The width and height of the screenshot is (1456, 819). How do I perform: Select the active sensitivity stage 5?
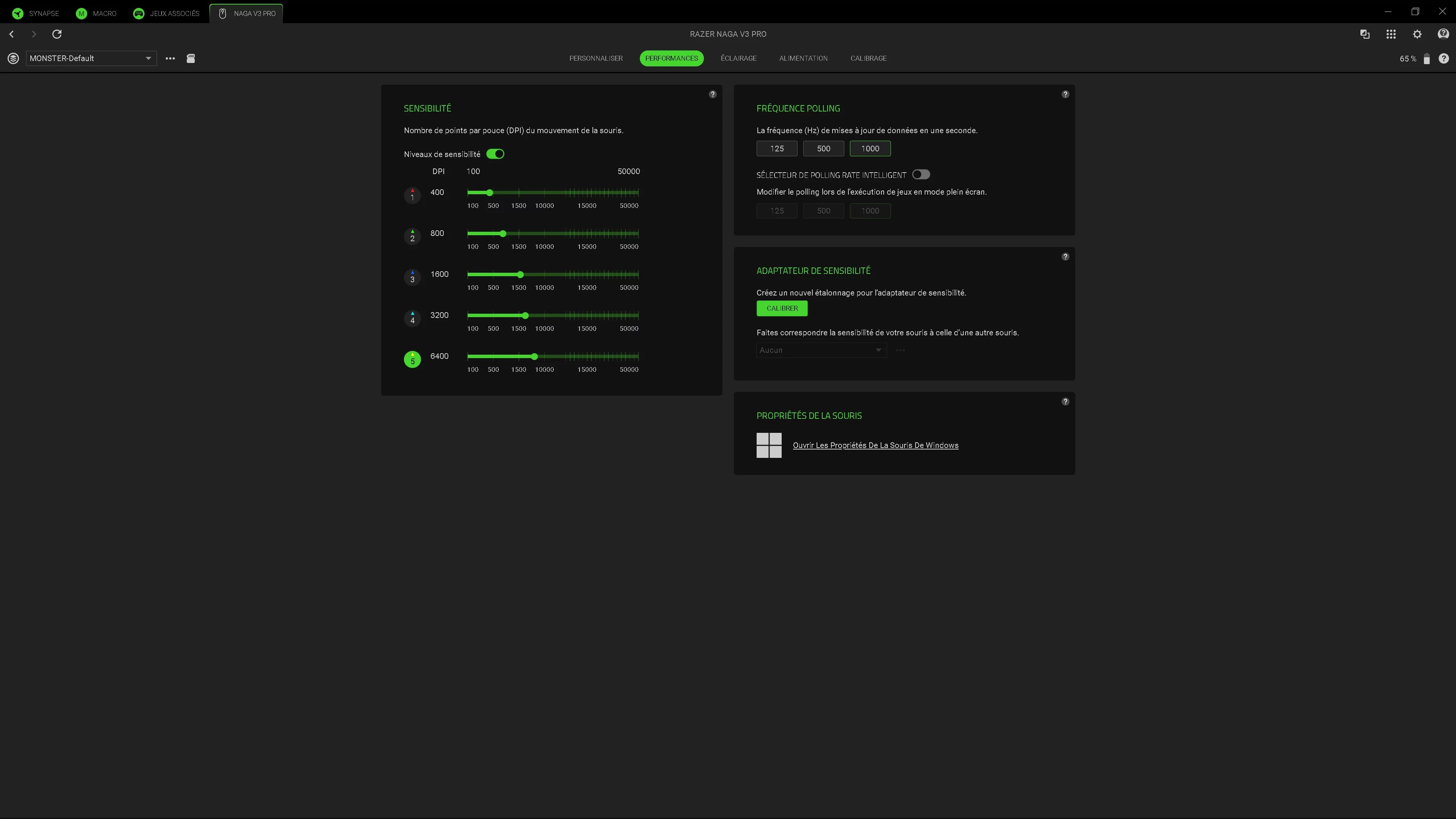(x=413, y=359)
